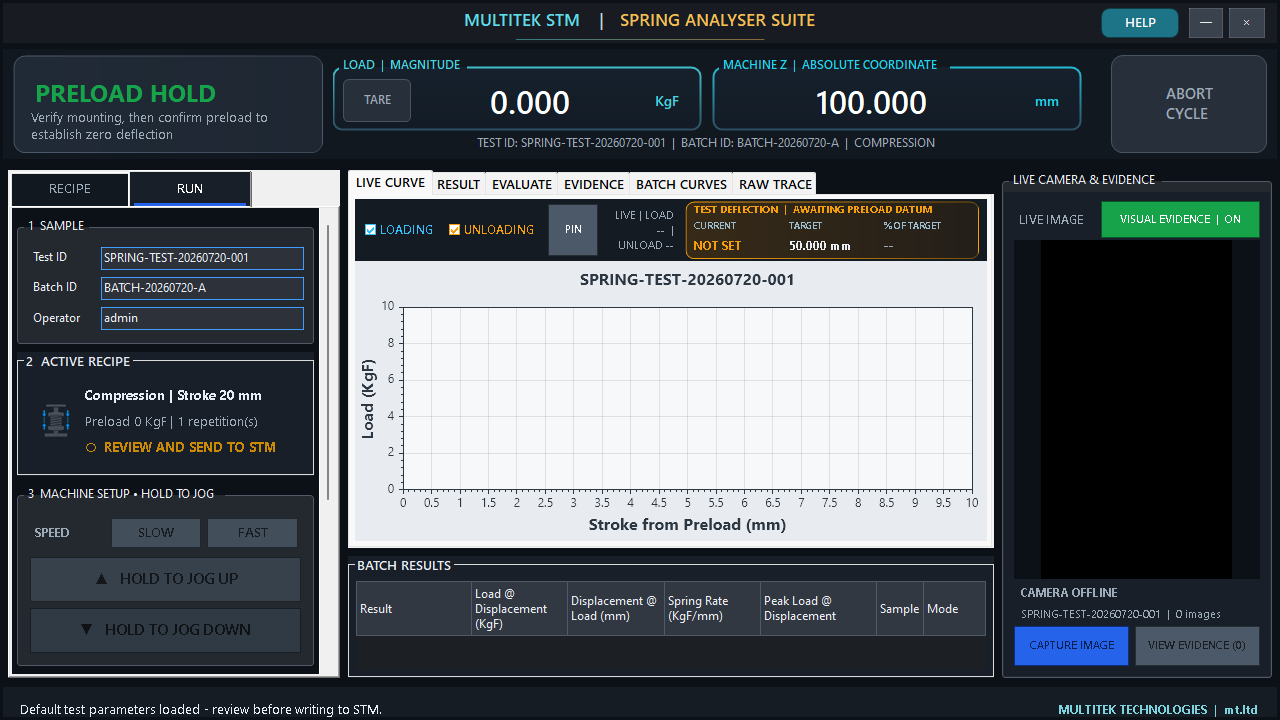Open the RESULT tab

pyautogui.click(x=459, y=184)
